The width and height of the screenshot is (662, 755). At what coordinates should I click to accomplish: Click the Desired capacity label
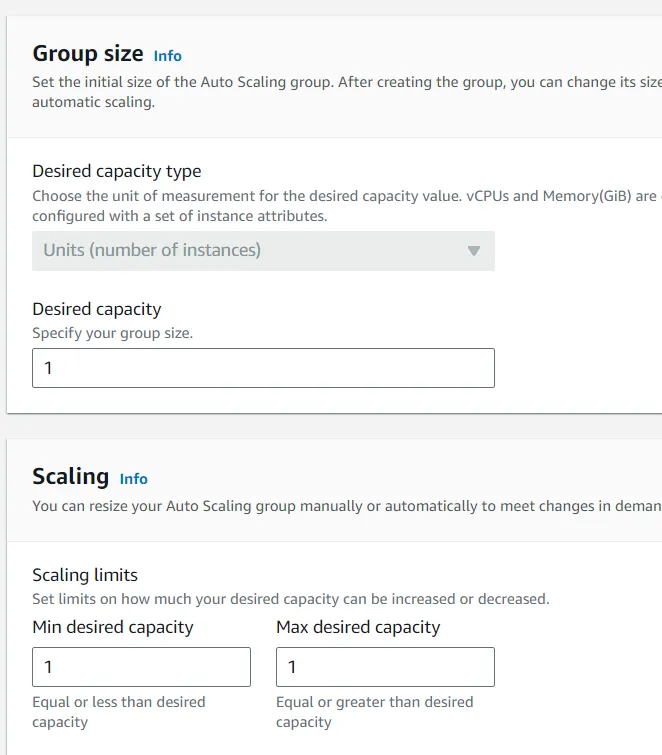click(x=97, y=309)
